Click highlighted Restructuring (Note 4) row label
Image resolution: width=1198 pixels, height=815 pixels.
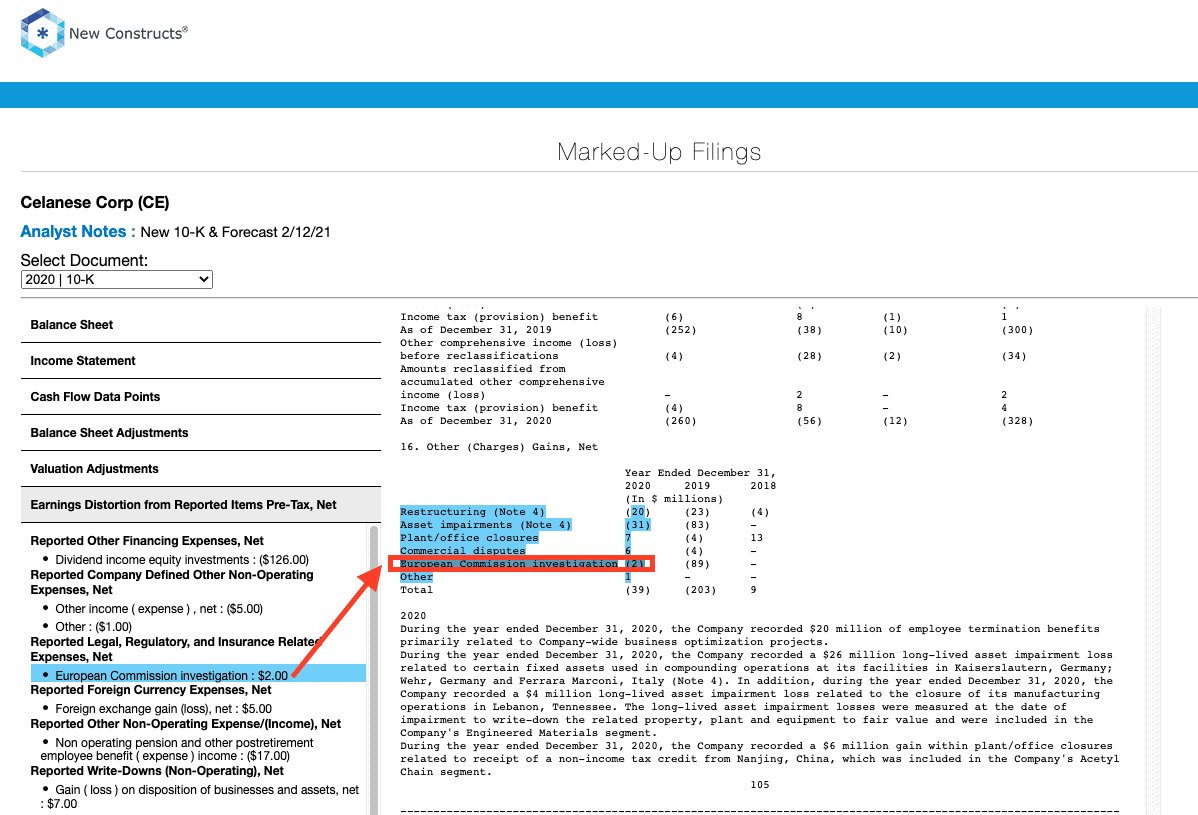pyautogui.click(x=472, y=512)
